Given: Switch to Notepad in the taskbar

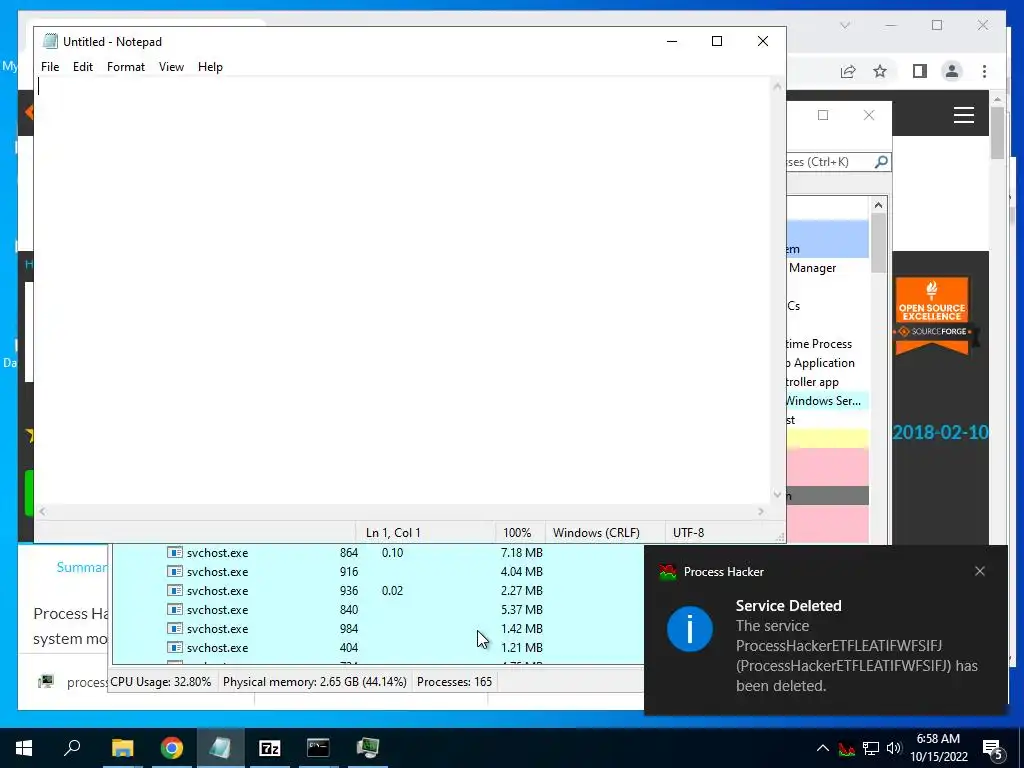Looking at the screenshot, I should pyautogui.click(x=221, y=748).
